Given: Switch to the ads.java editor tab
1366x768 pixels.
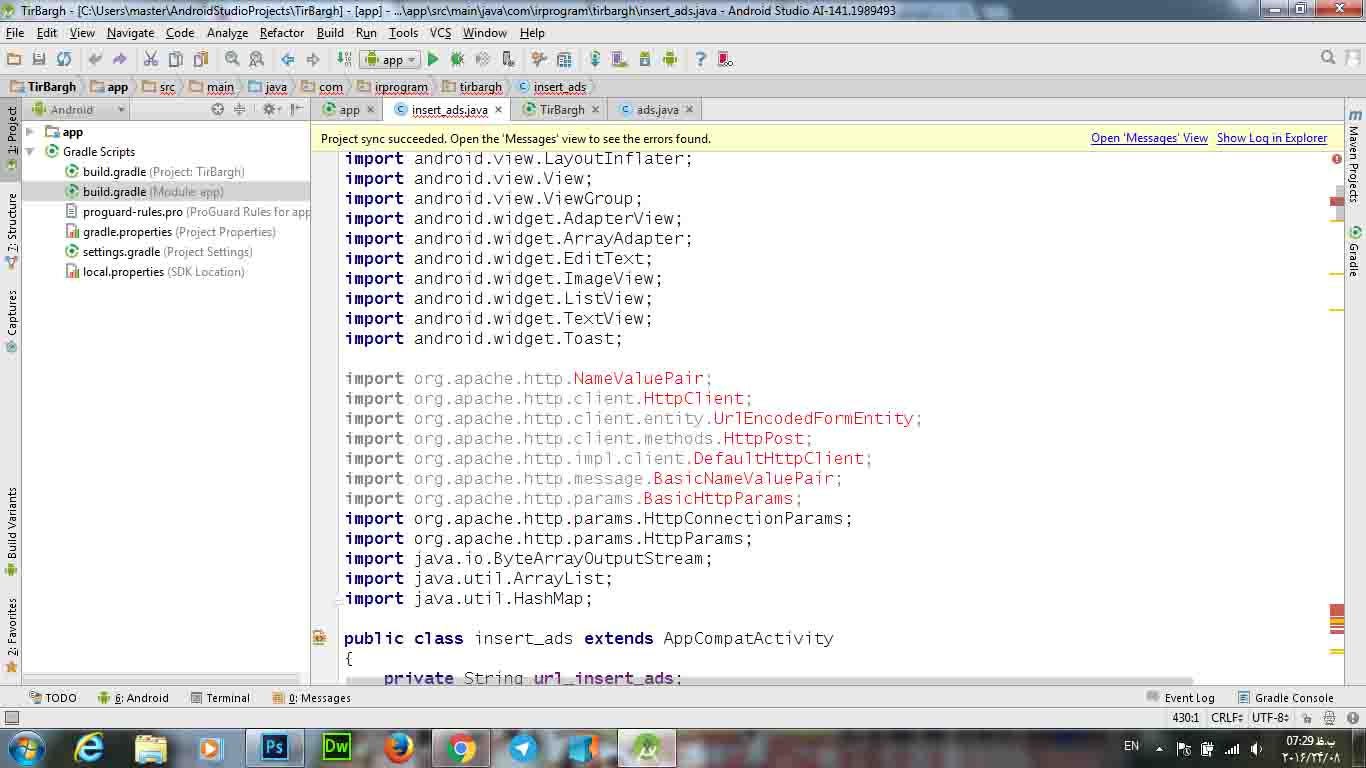Looking at the screenshot, I should (x=657, y=110).
